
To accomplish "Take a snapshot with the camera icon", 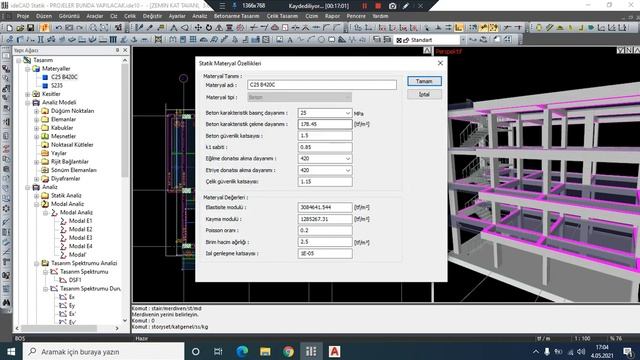I will pyautogui.click(x=392, y=6).
